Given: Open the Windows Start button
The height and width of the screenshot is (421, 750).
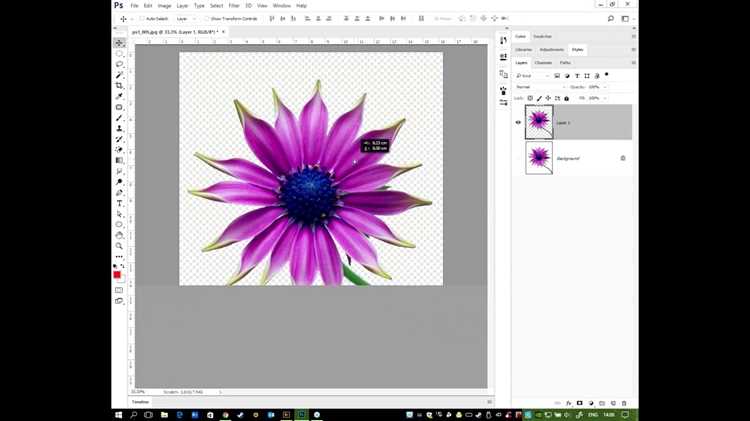Looking at the screenshot, I should coord(119,415).
